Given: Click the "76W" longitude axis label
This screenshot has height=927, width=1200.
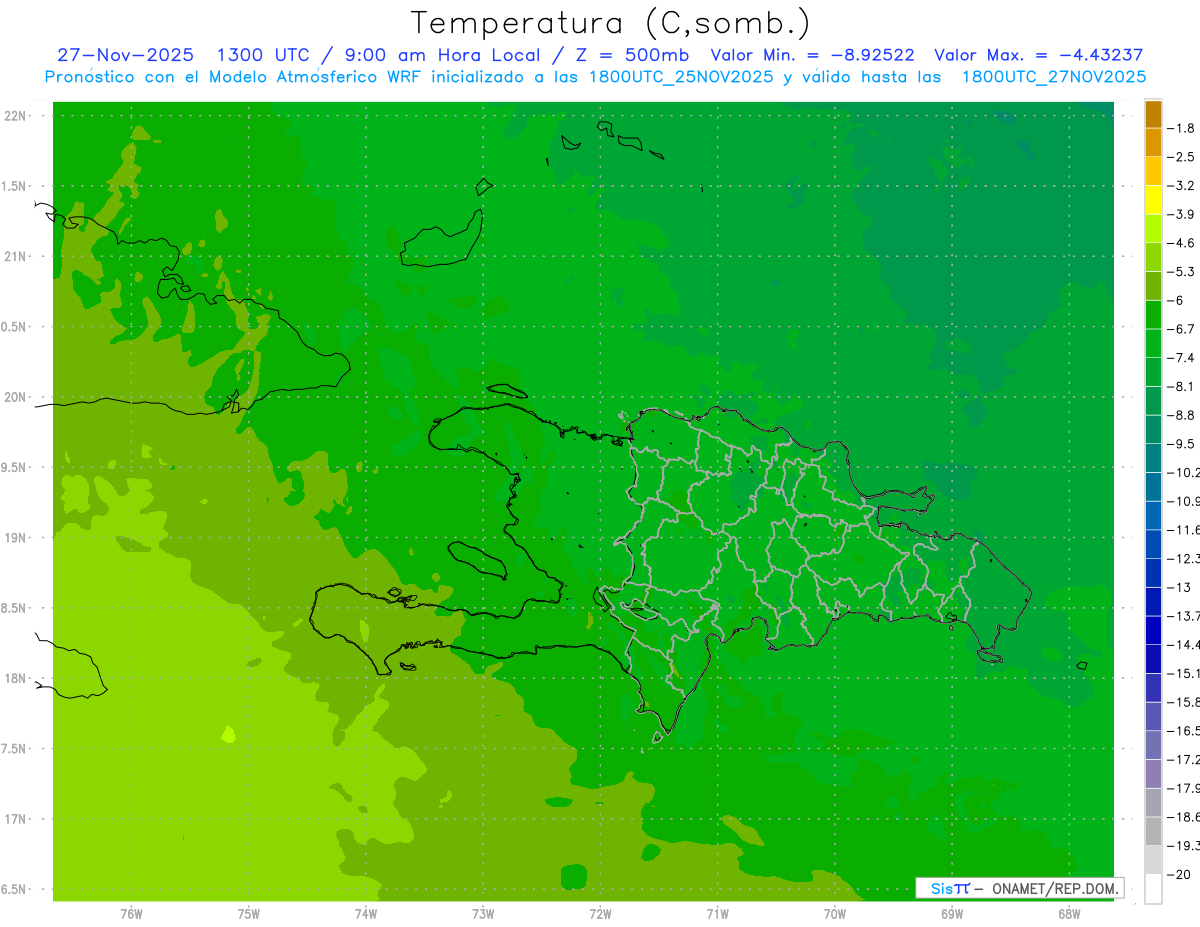Looking at the screenshot, I should pos(131,914).
